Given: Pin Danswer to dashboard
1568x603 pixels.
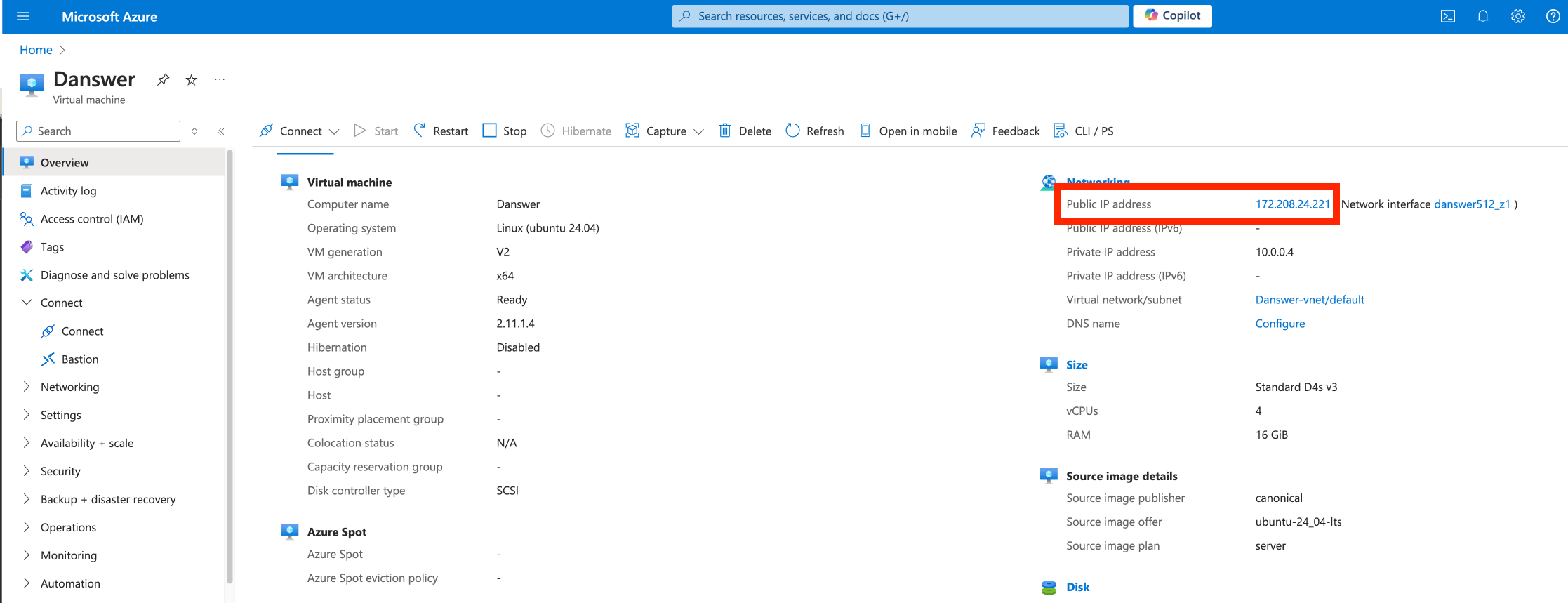Looking at the screenshot, I should [x=163, y=79].
